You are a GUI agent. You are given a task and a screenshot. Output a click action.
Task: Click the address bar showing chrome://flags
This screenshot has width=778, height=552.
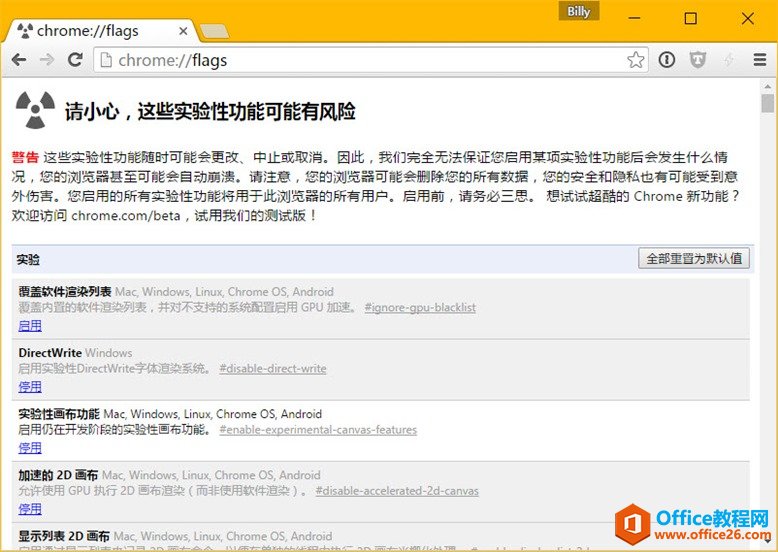[371, 60]
